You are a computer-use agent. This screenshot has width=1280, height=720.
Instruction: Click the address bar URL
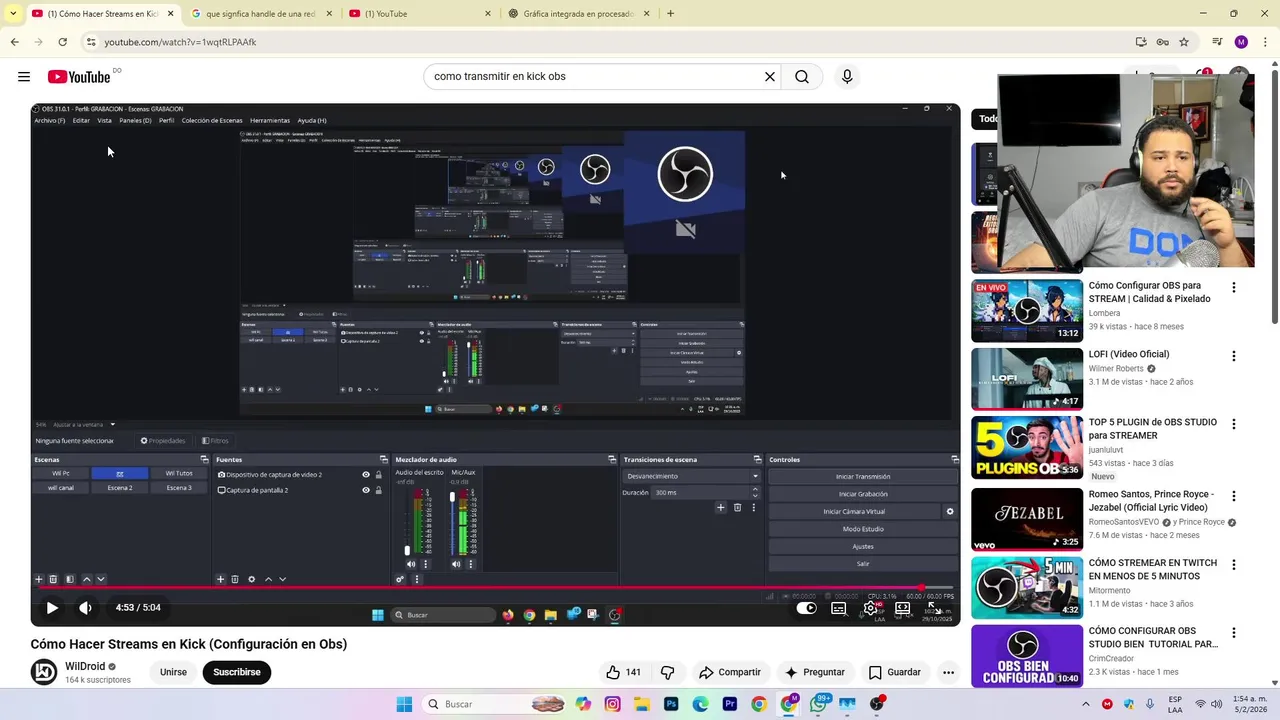180,42
